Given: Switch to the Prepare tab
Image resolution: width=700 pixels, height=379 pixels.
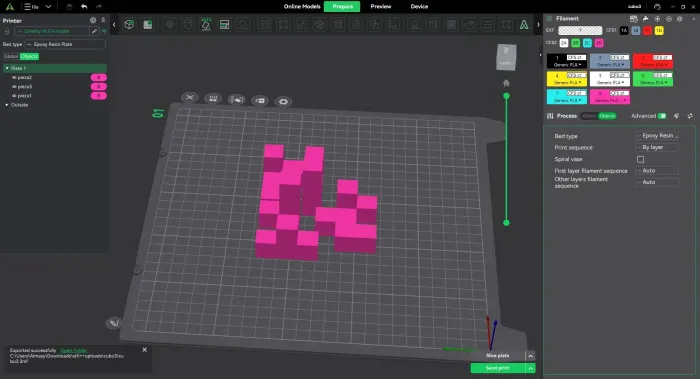Looking at the screenshot, I should pyautogui.click(x=342, y=7).
